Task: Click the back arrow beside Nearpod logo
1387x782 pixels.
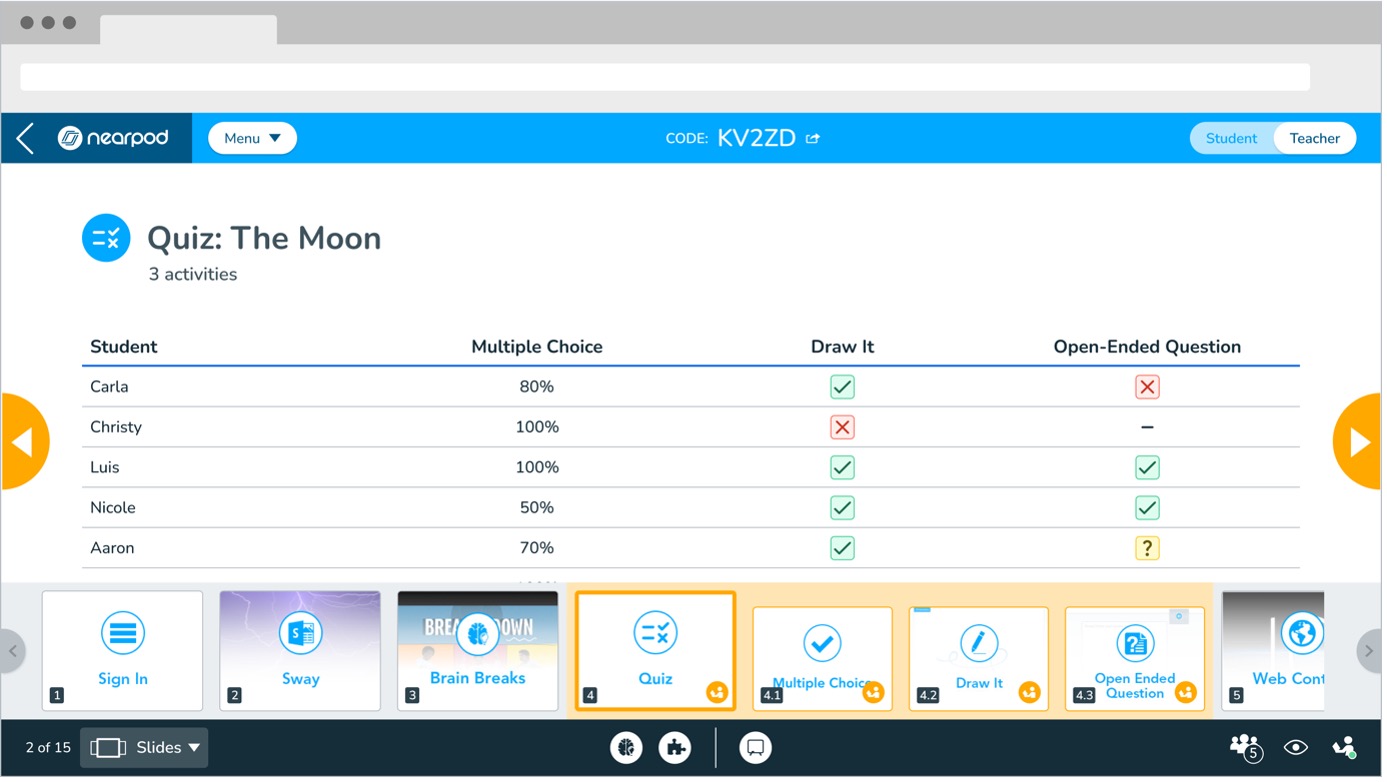Action: pos(26,139)
